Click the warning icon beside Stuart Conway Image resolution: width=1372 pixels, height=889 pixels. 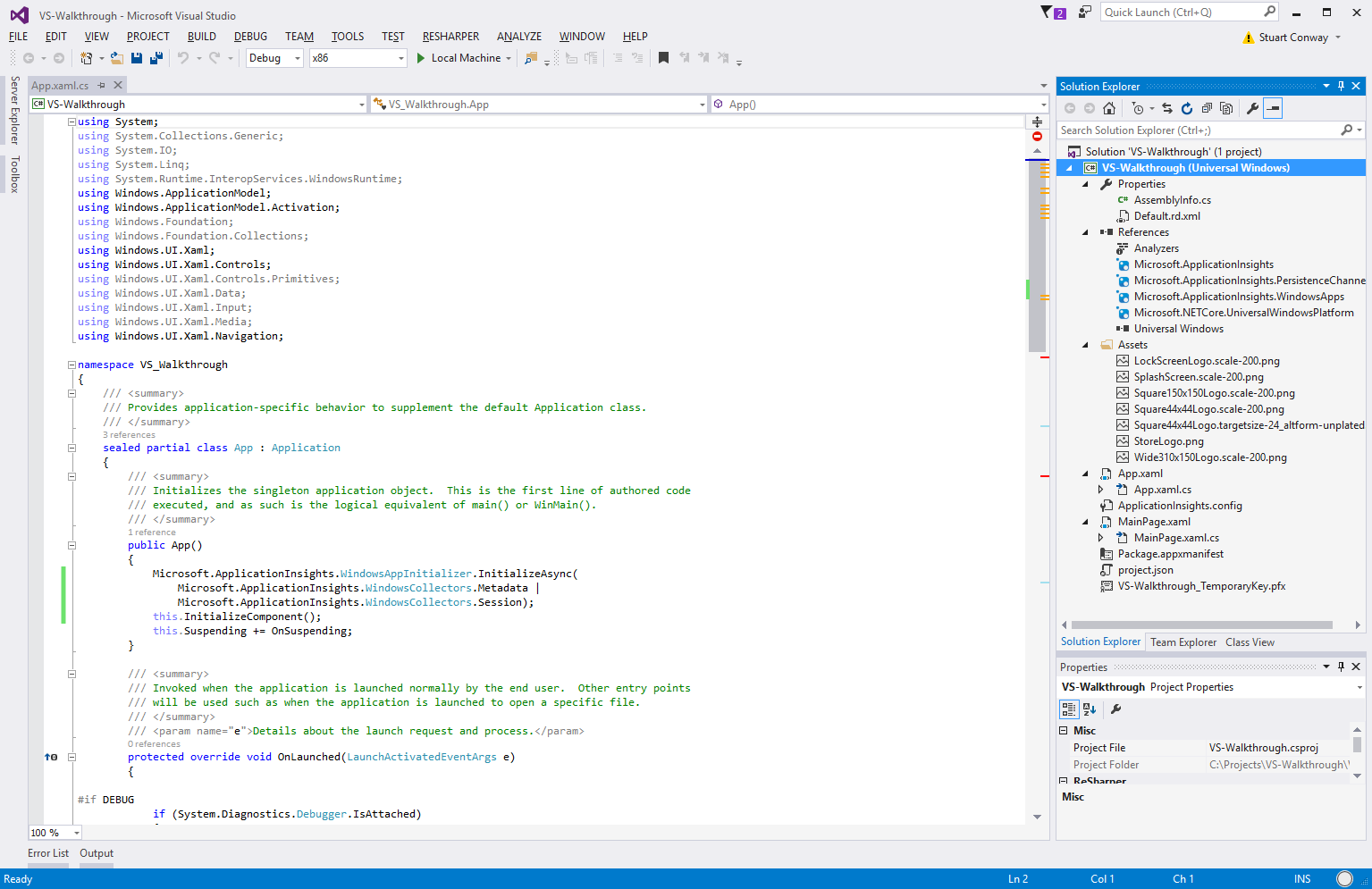click(1249, 38)
